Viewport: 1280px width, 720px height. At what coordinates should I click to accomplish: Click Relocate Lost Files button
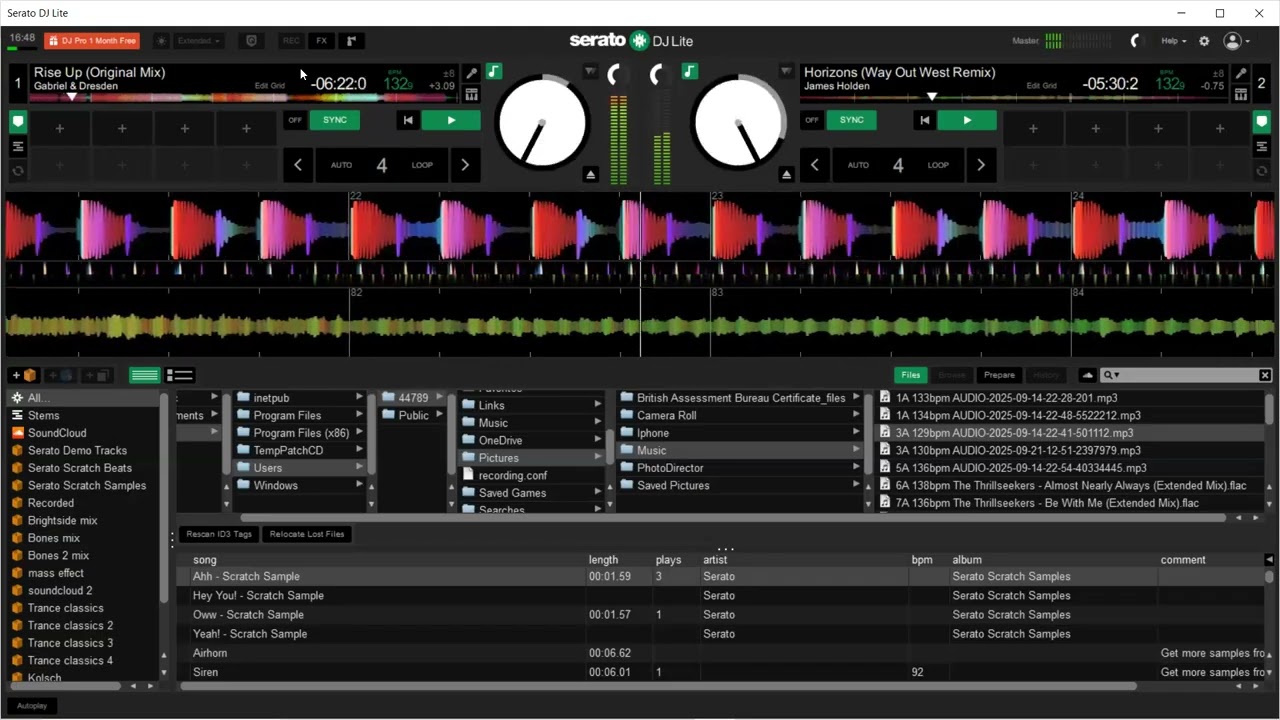307,534
